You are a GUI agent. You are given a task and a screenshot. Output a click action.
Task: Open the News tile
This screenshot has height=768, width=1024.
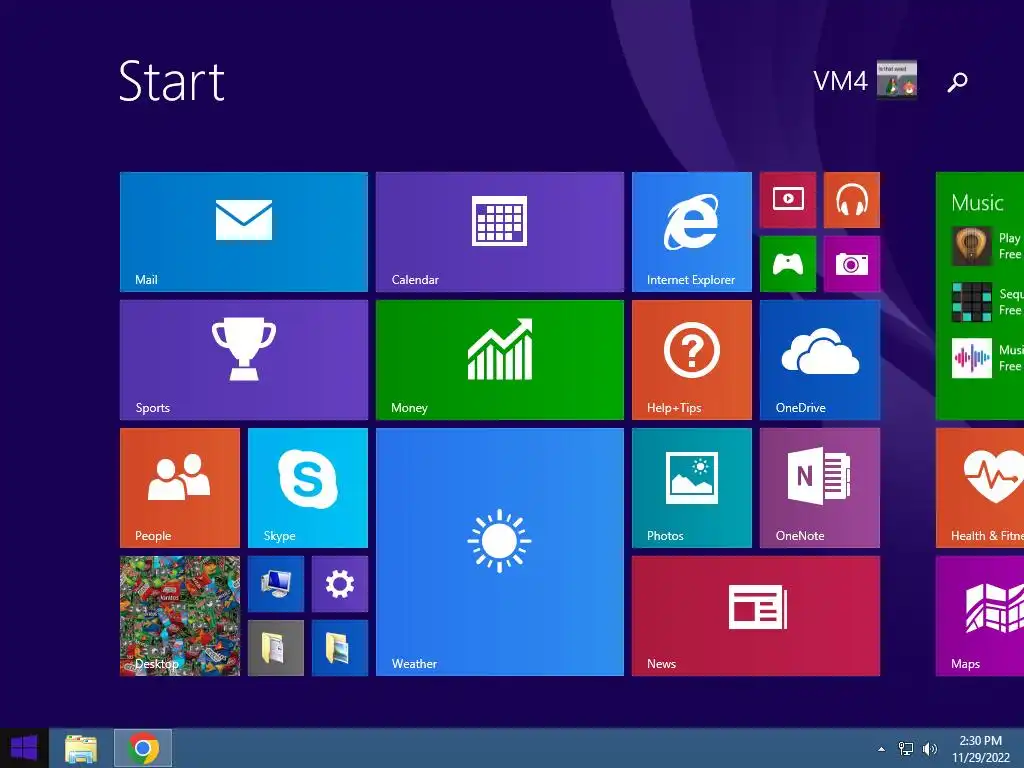click(x=756, y=616)
